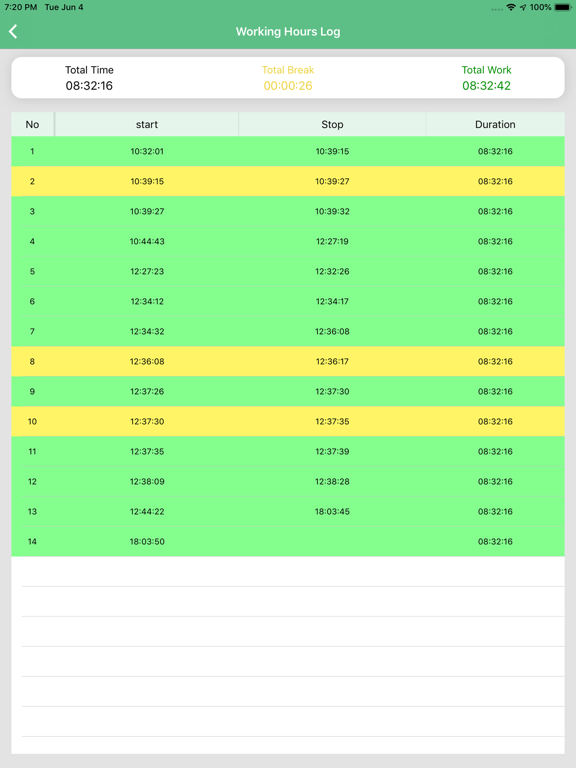
Task: Click duration cell of row 7
Action: [x=495, y=332]
